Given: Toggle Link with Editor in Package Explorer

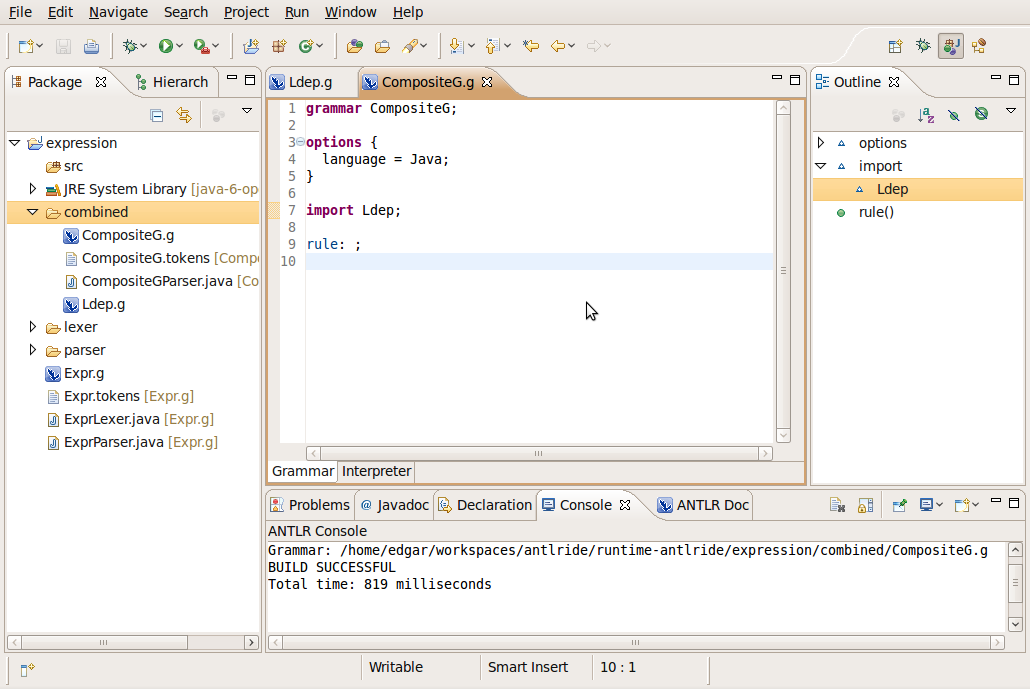Looking at the screenshot, I should [184, 115].
